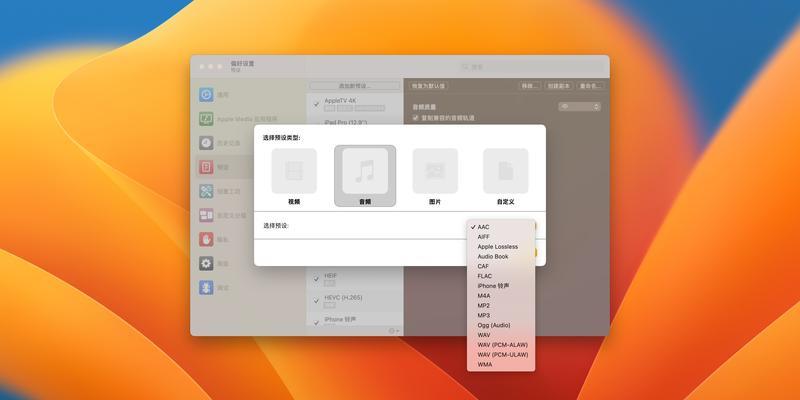Image resolution: width=800 pixels, height=400 pixels.
Task: Select the iPhone 铃声 preset list row name
Action: (x=340, y=319)
